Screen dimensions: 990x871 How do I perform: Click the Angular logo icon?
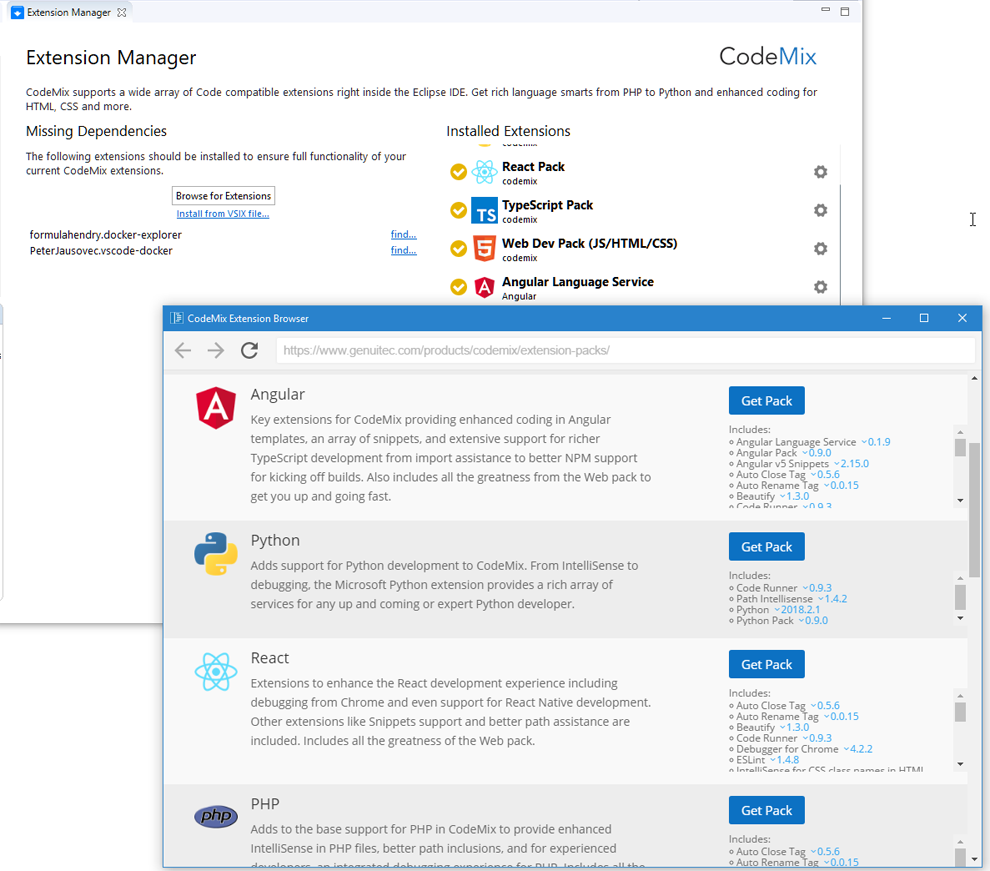pyautogui.click(x=216, y=408)
